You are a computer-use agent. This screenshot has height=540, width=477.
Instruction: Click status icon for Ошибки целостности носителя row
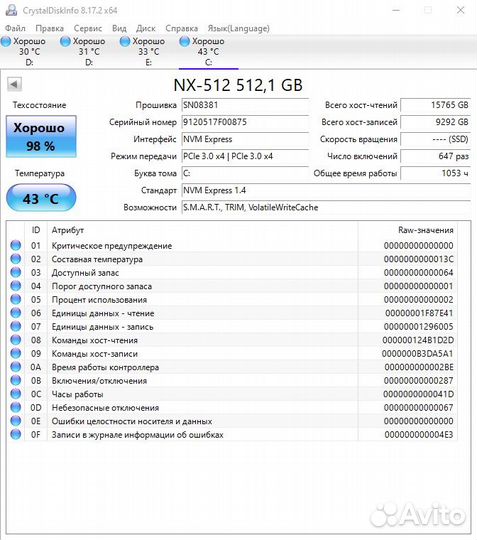15,421
